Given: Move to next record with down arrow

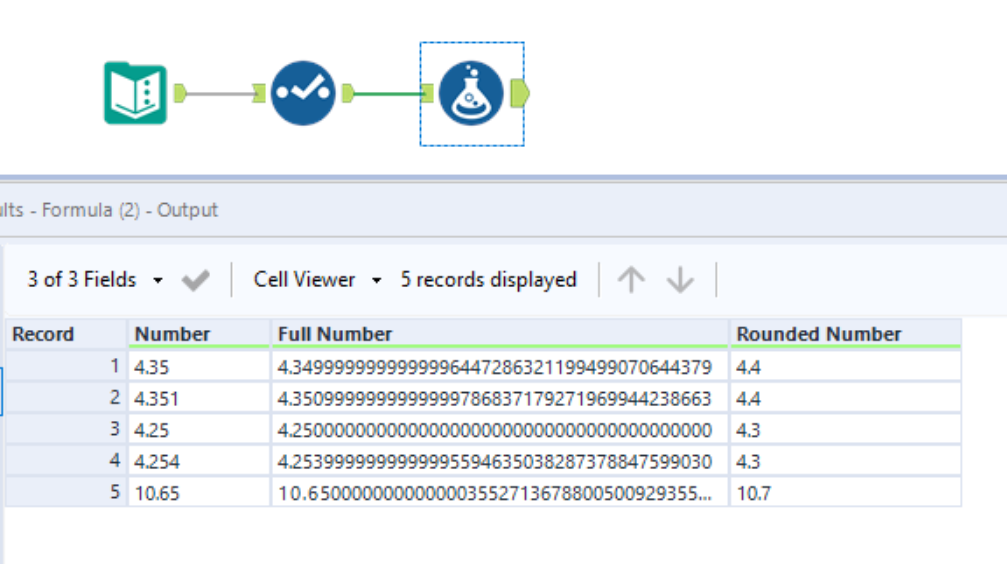Looking at the screenshot, I should point(680,280).
